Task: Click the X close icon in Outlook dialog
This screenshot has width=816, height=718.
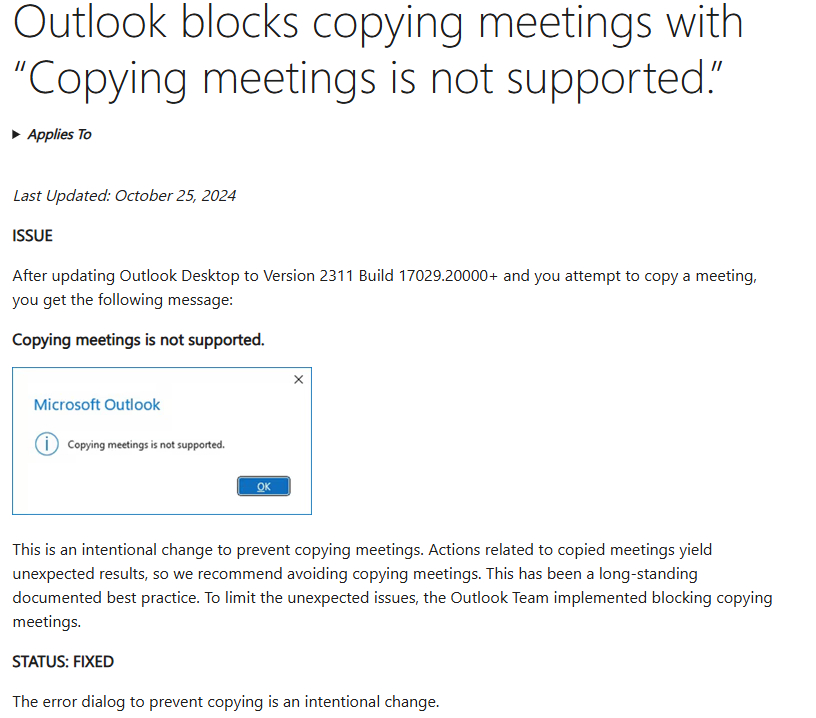Action: coord(298,380)
